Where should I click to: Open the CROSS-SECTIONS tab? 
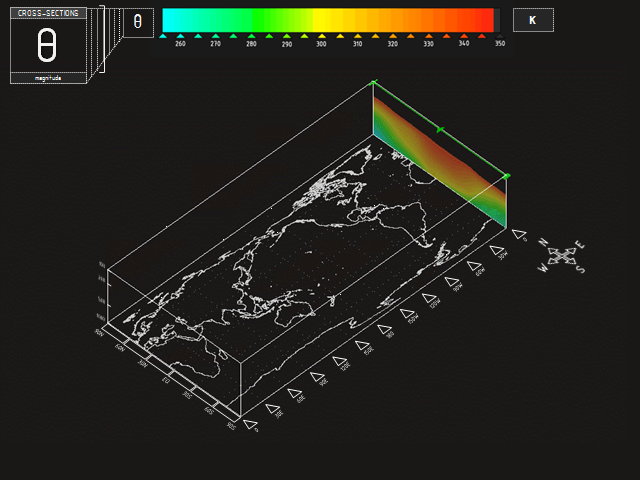pos(48,13)
